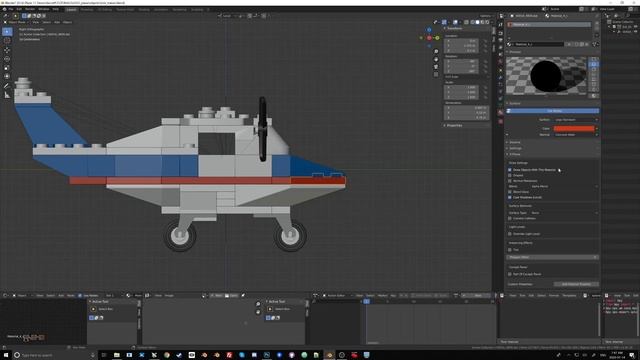640x360 pixels.
Task: Toggle the Tint checkbox
Action: tap(510, 250)
